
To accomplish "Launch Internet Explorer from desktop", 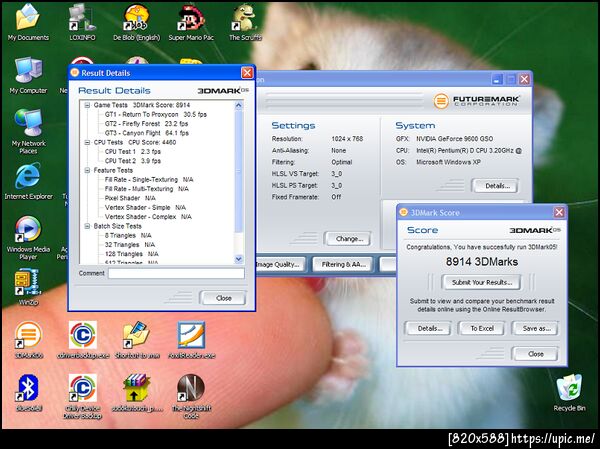I will [x=28, y=181].
